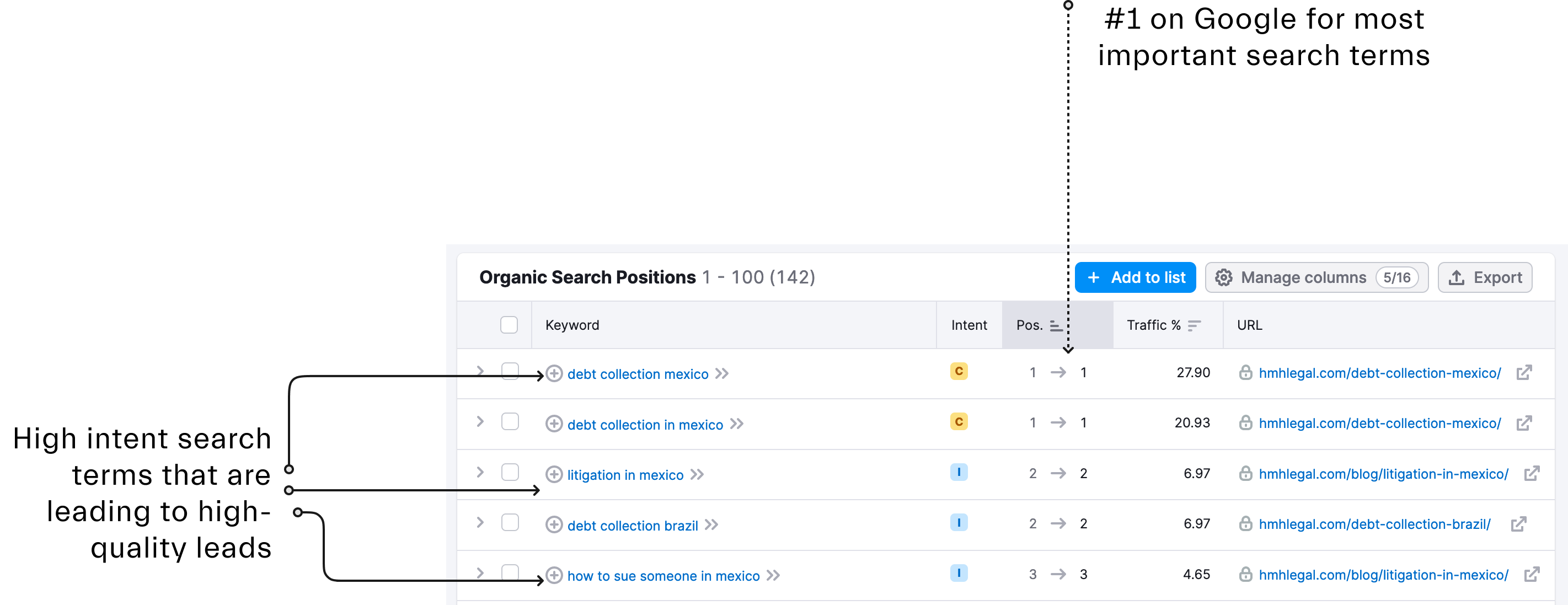Check the "how to sue someone in mexico" checkbox
1568x605 pixels.
[510, 573]
